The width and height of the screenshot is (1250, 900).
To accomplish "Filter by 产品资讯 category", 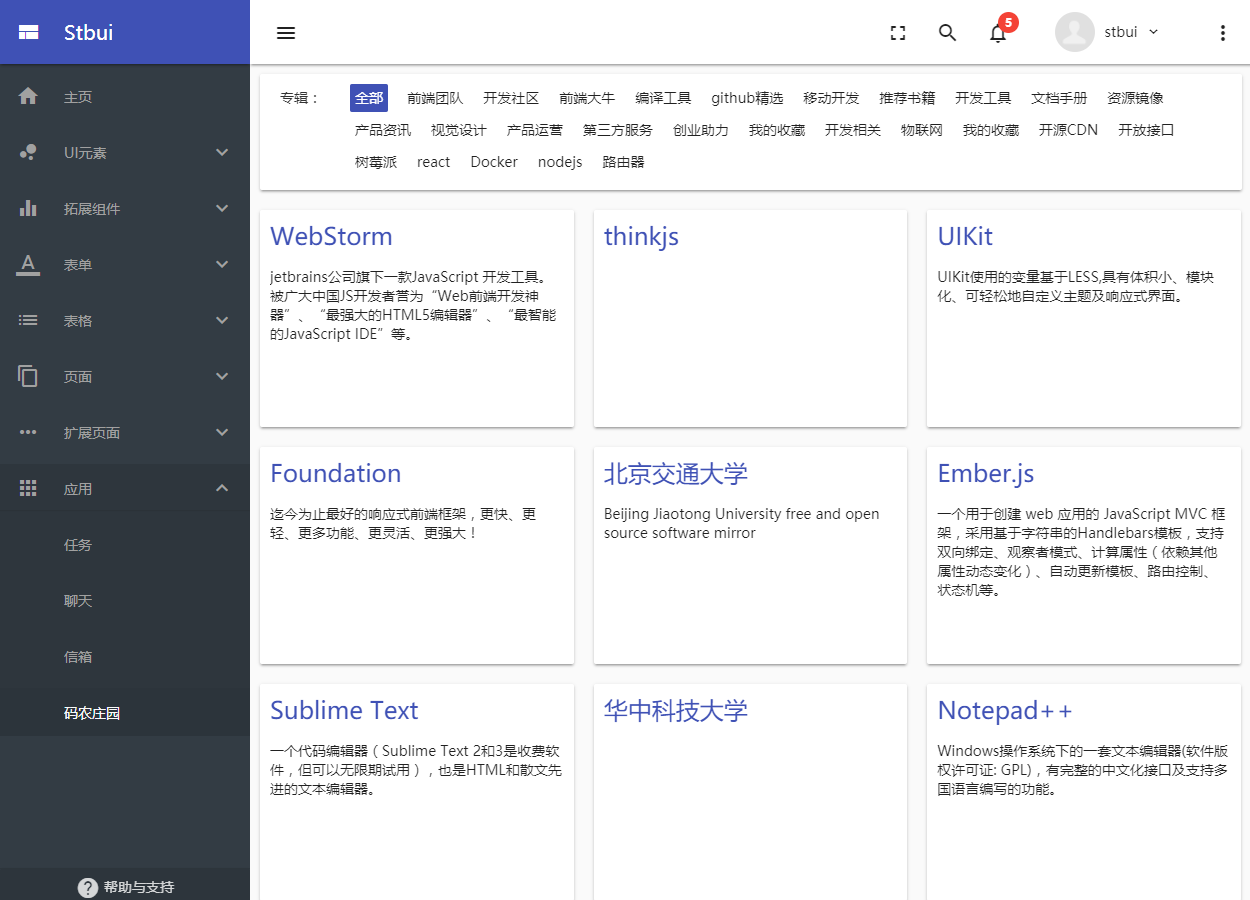I will point(383,130).
